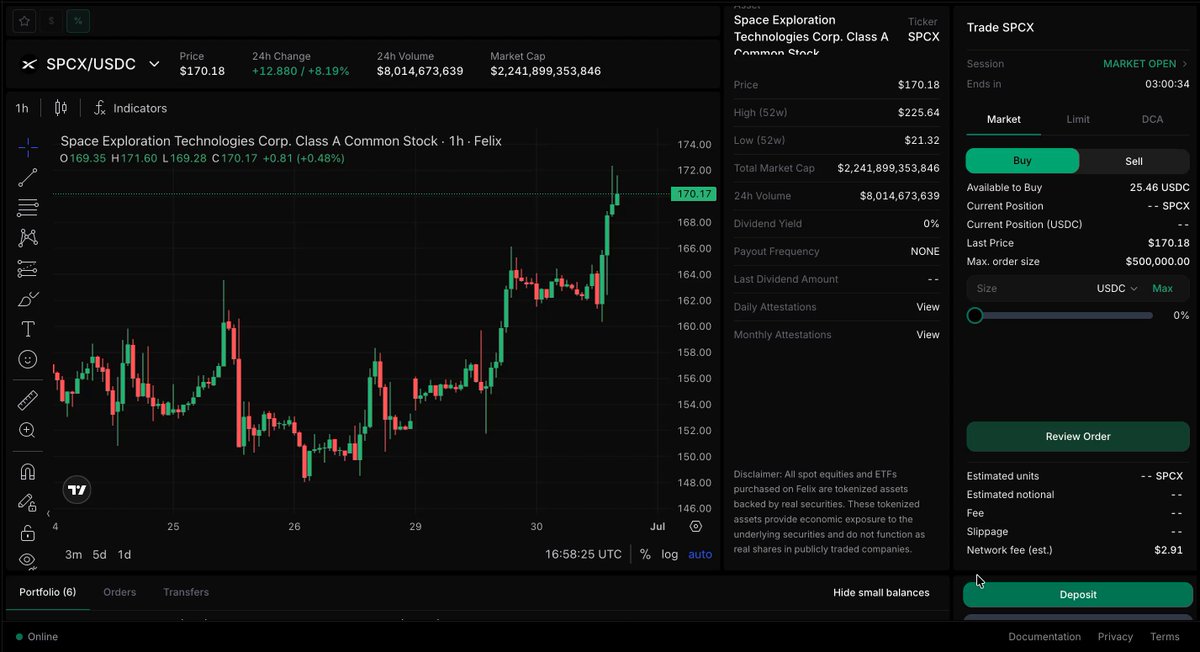Image resolution: width=1200 pixels, height=652 pixels.
Task: Click the 170.17 current price label
Action: [x=693, y=194]
